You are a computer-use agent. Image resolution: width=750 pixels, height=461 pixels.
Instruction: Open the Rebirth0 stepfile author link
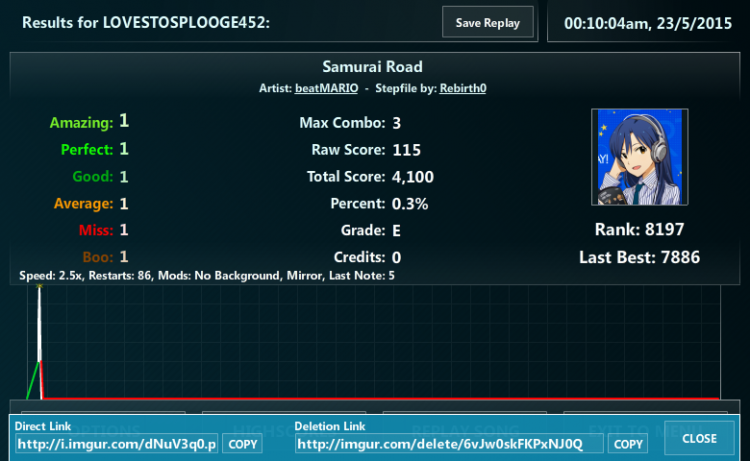click(463, 88)
